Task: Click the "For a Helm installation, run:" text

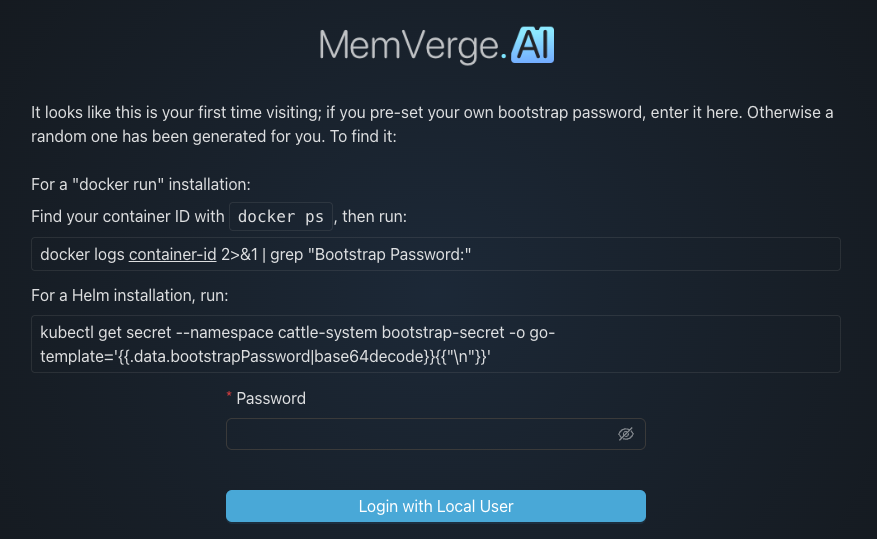Action: 130,296
